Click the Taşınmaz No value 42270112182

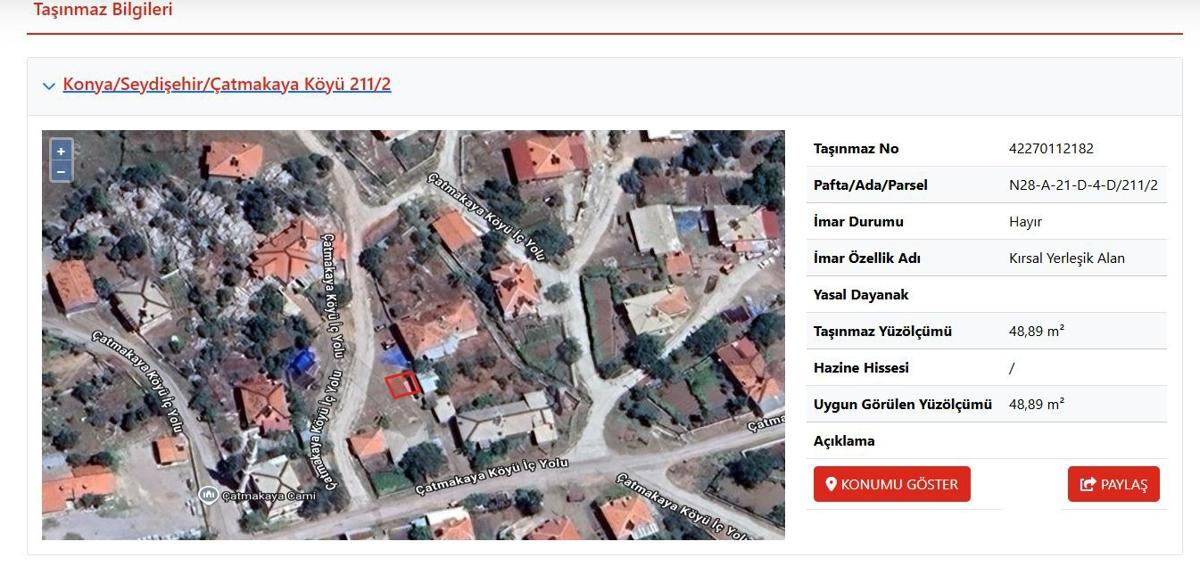[x=1051, y=149]
